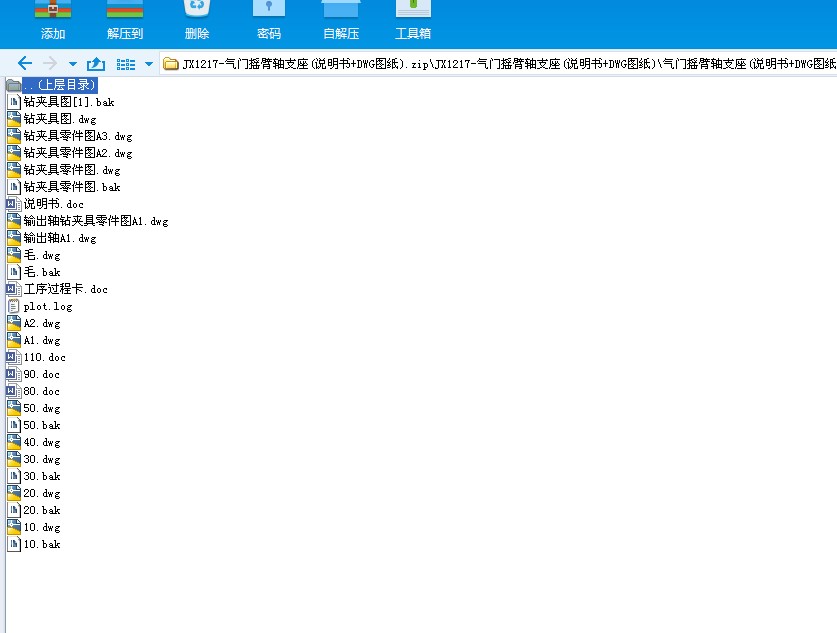Click the 解压到 (Extract to) icon

[x=124, y=20]
